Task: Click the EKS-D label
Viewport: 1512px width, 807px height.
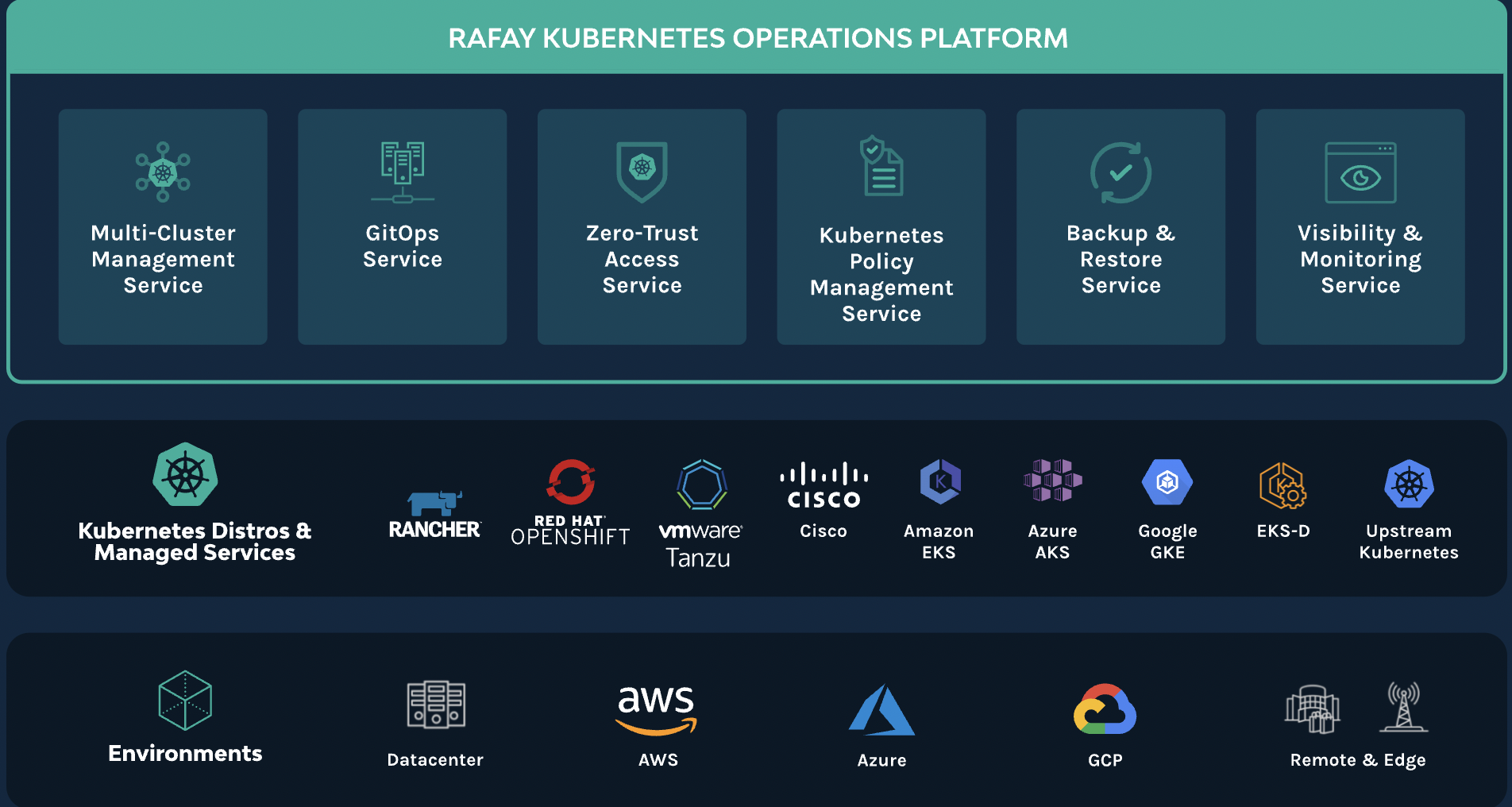Action: coord(1283,531)
